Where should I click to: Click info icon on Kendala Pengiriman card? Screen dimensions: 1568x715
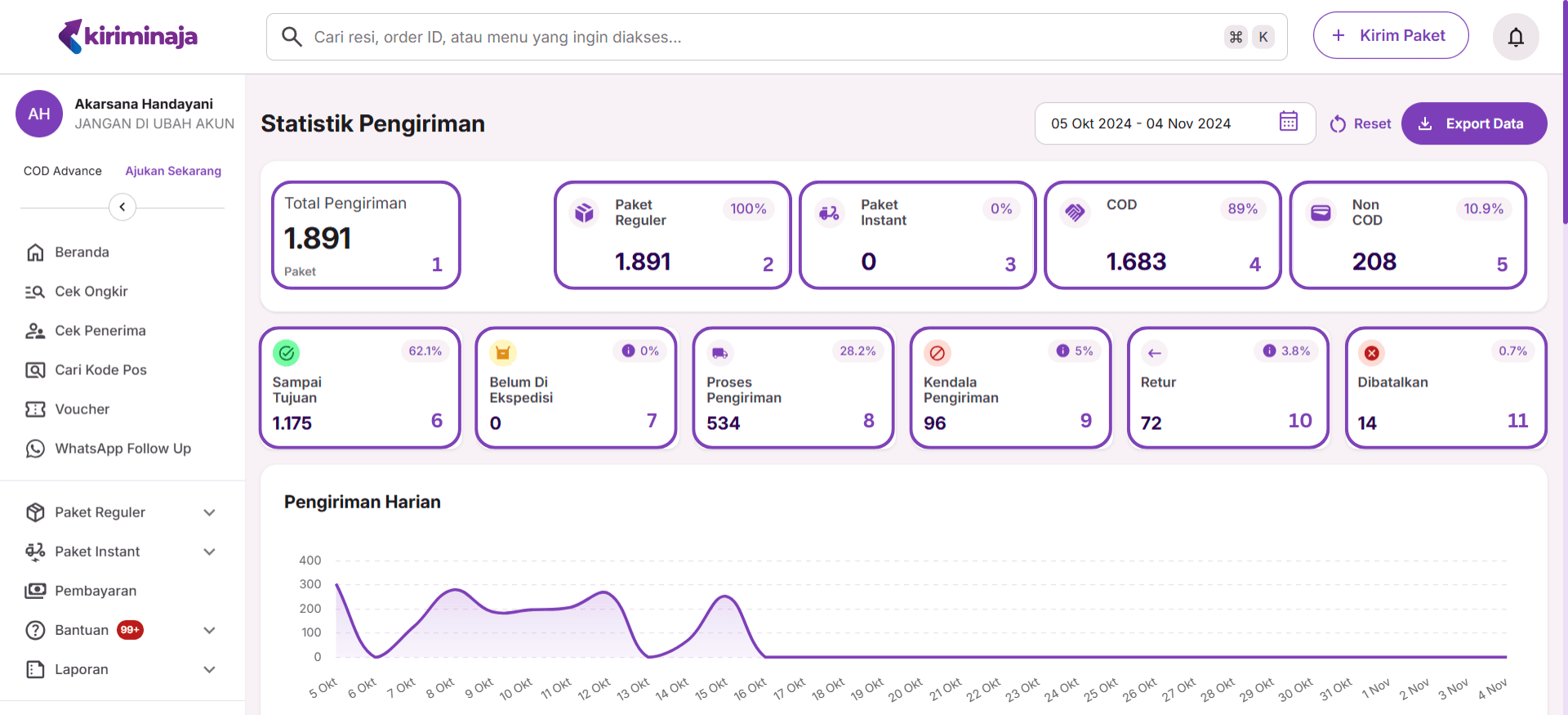point(1062,351)
